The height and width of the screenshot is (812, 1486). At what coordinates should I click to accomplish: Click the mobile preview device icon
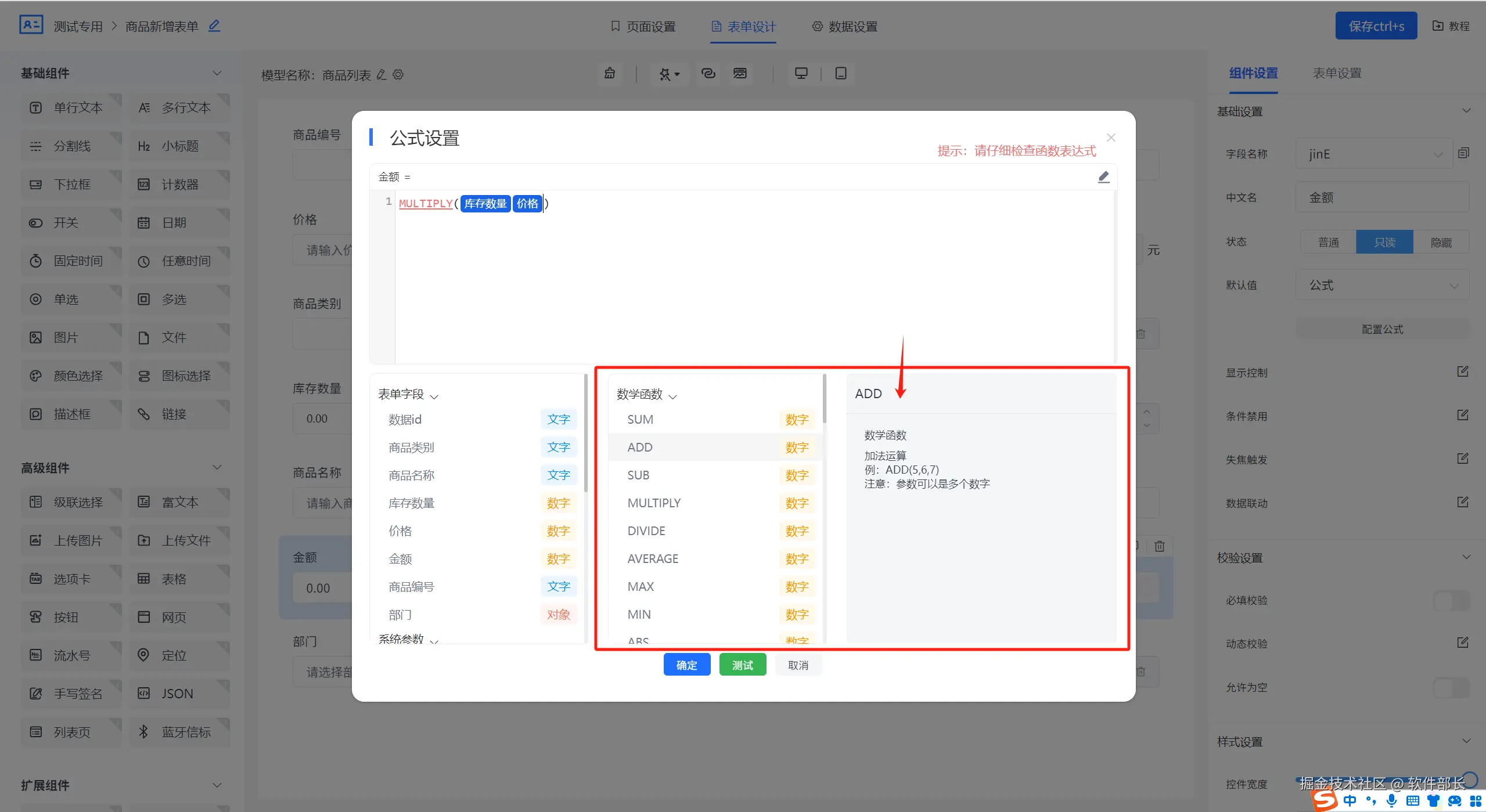pos(840,74)
